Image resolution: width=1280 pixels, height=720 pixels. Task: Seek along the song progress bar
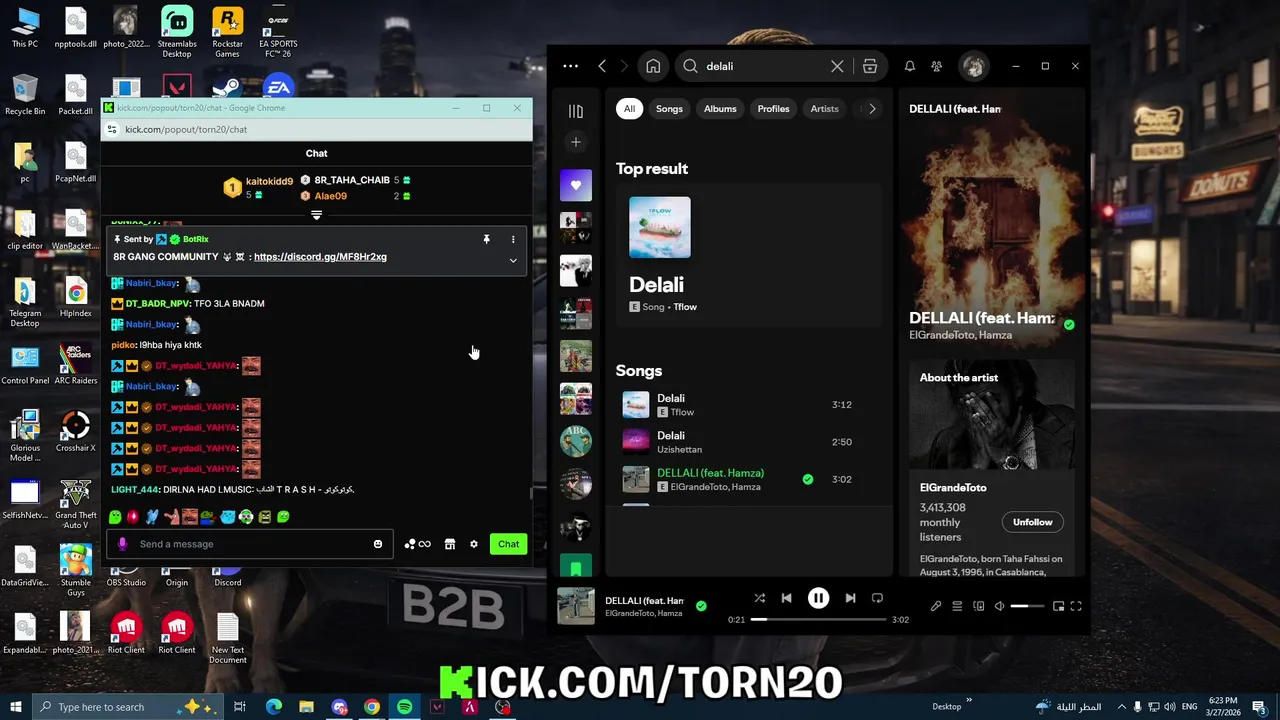point(819,620)
